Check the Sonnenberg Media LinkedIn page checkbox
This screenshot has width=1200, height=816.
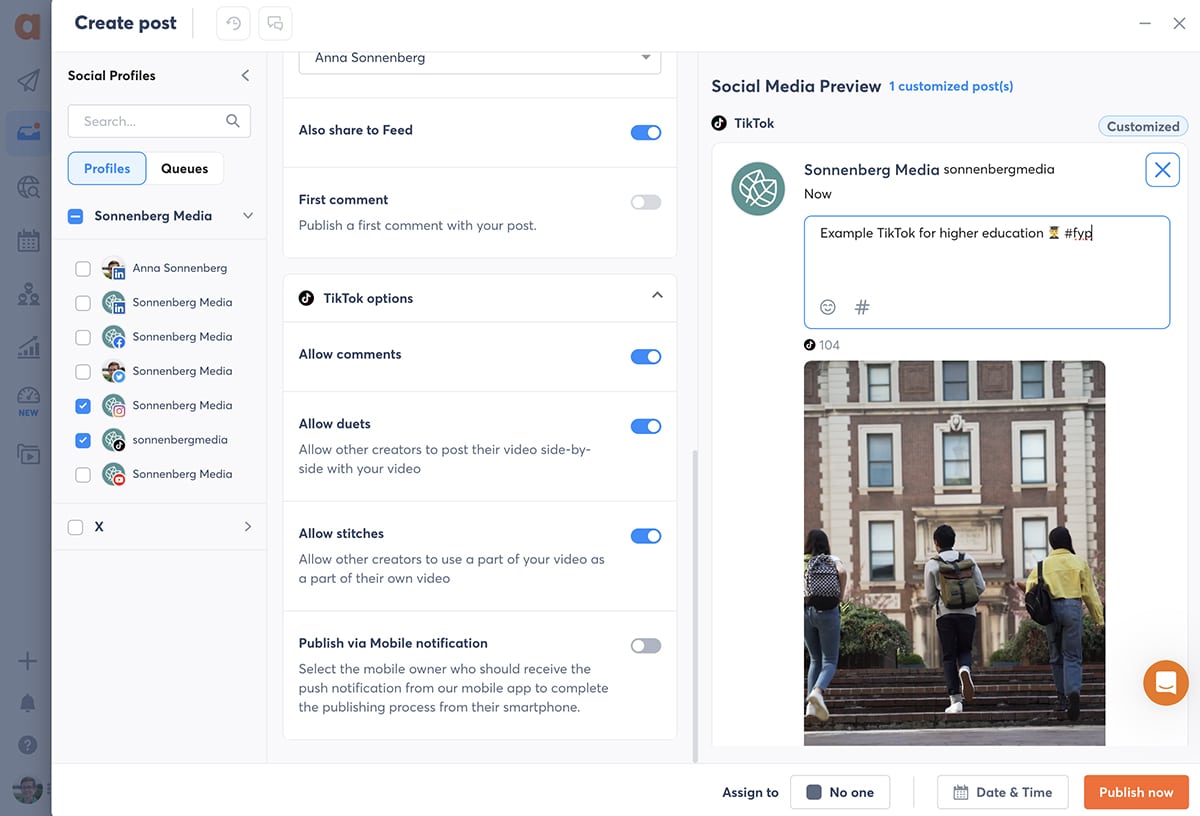(83, 302)
